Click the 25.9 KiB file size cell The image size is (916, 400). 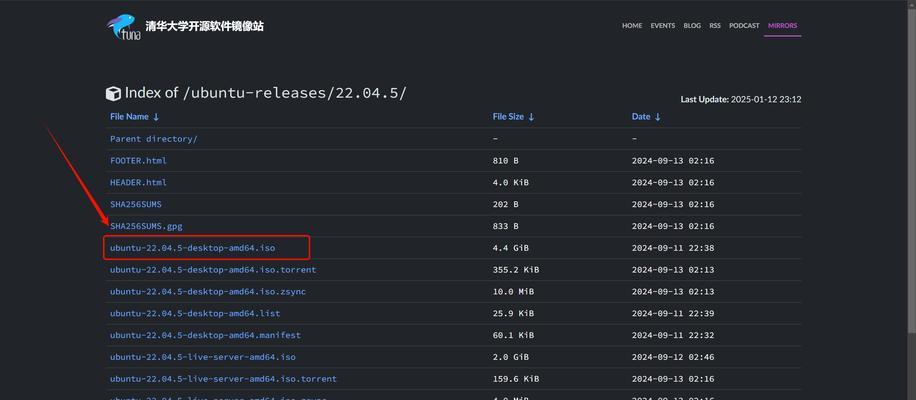pos(513,314)
